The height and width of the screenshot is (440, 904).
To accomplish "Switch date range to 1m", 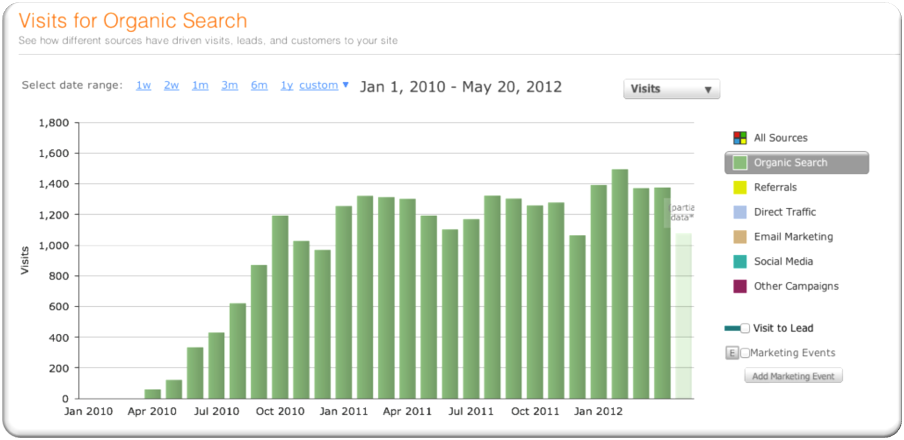I will coord(200,85).
